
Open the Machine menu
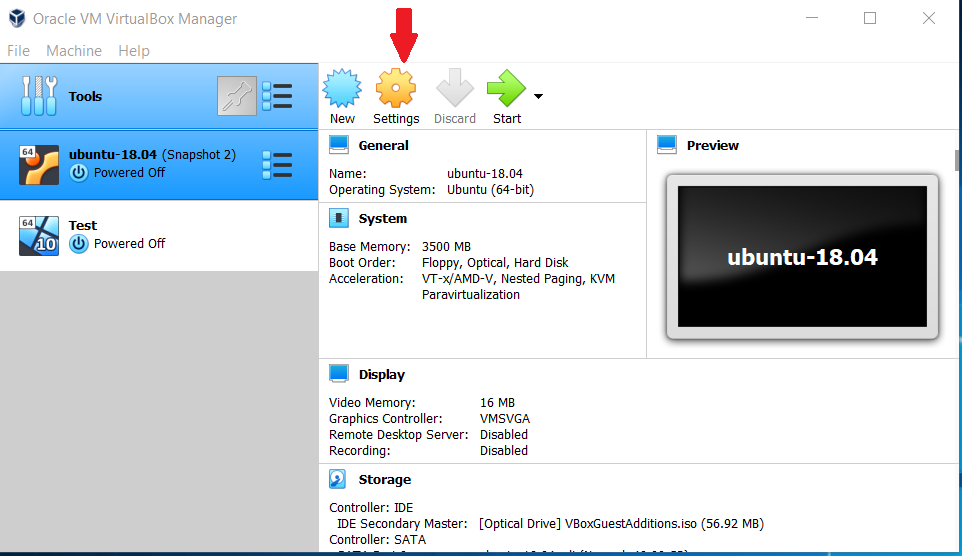click(74, 51)
